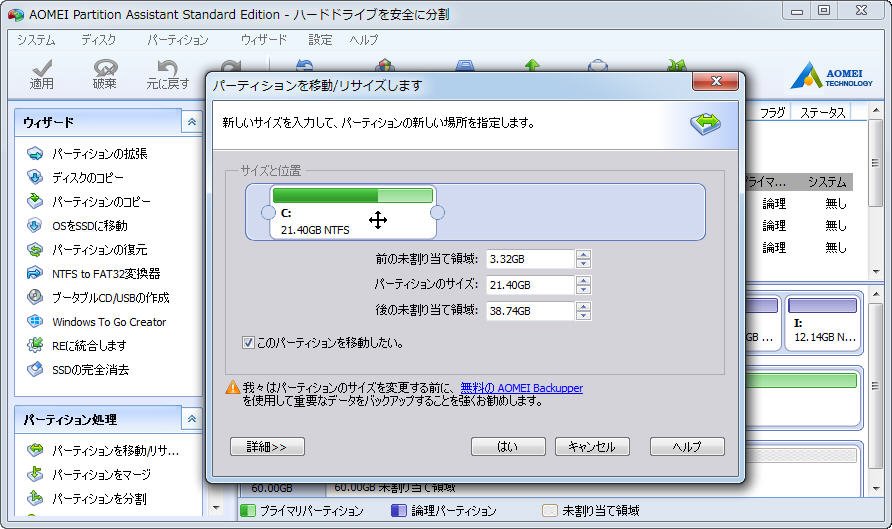892x529 pixels.
Task: Collapse the ウィザード panel
Action: (x=192, y=122)
